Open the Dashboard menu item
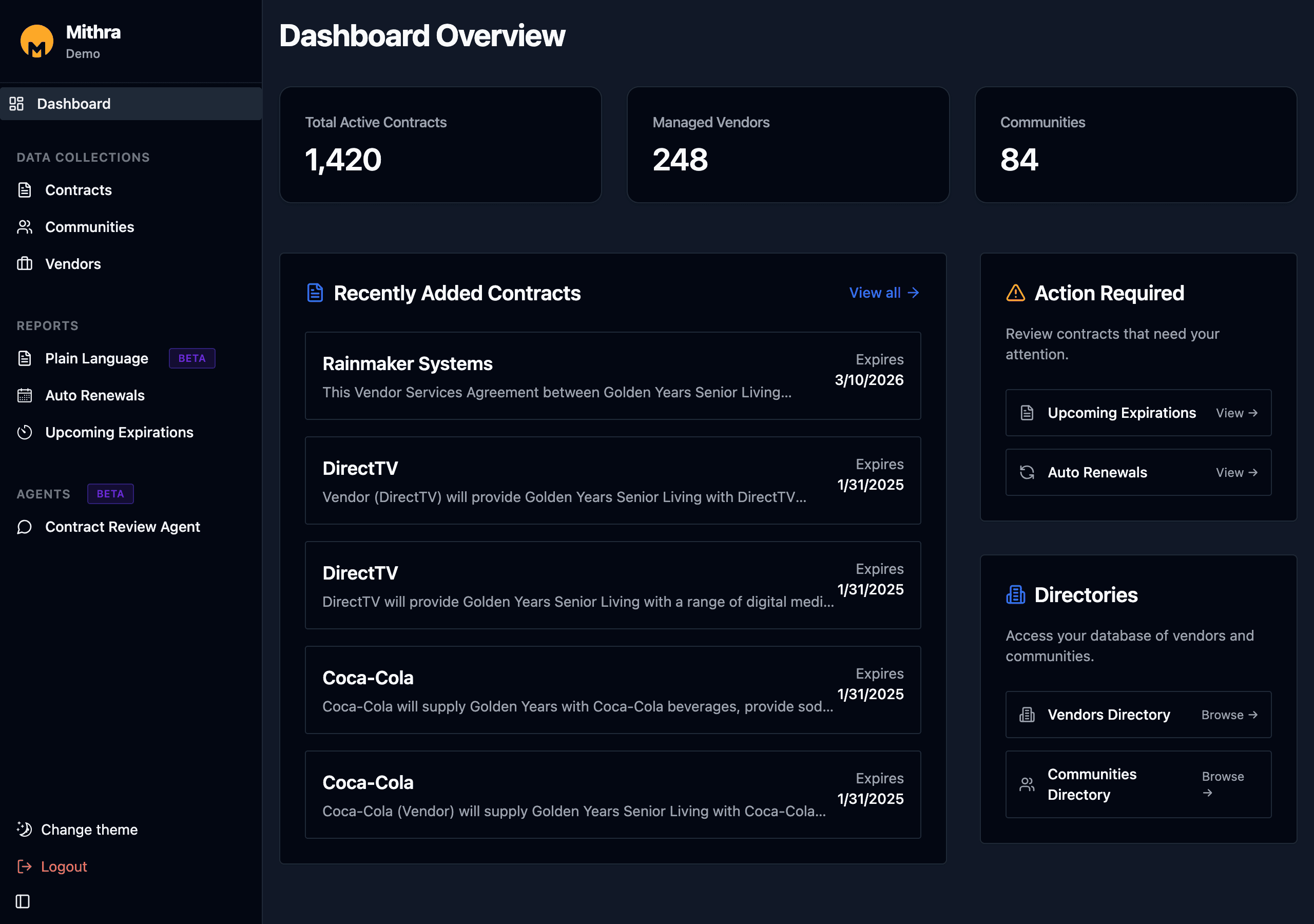The height and width of the screenshot is (924, 1314). (x=131, y=104)
